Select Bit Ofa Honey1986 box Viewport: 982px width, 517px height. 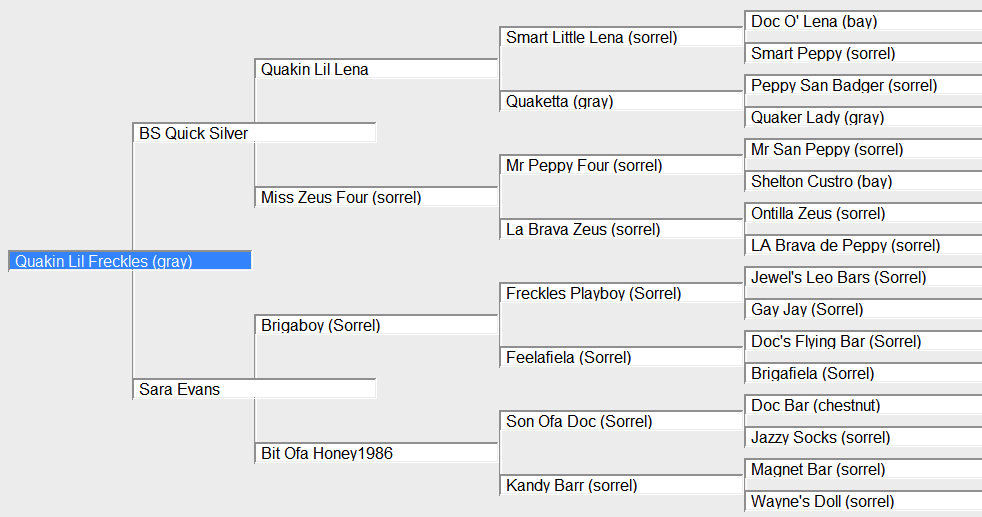click(376, 453)
